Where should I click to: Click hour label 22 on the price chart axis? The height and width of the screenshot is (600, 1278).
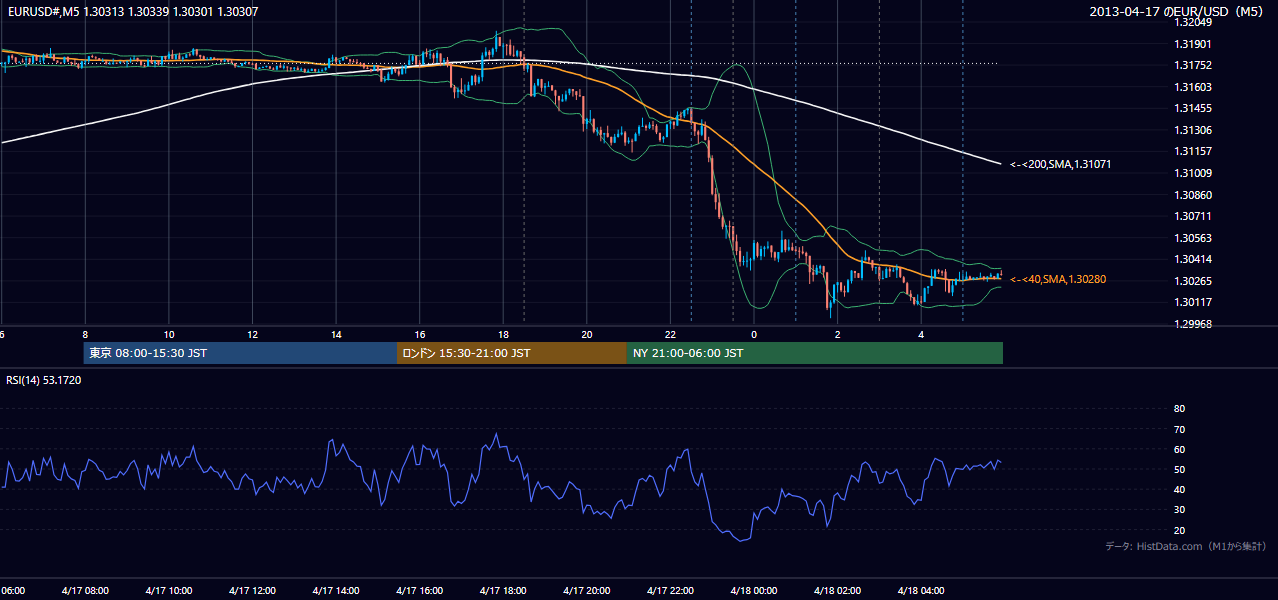(x=670, y=334)
